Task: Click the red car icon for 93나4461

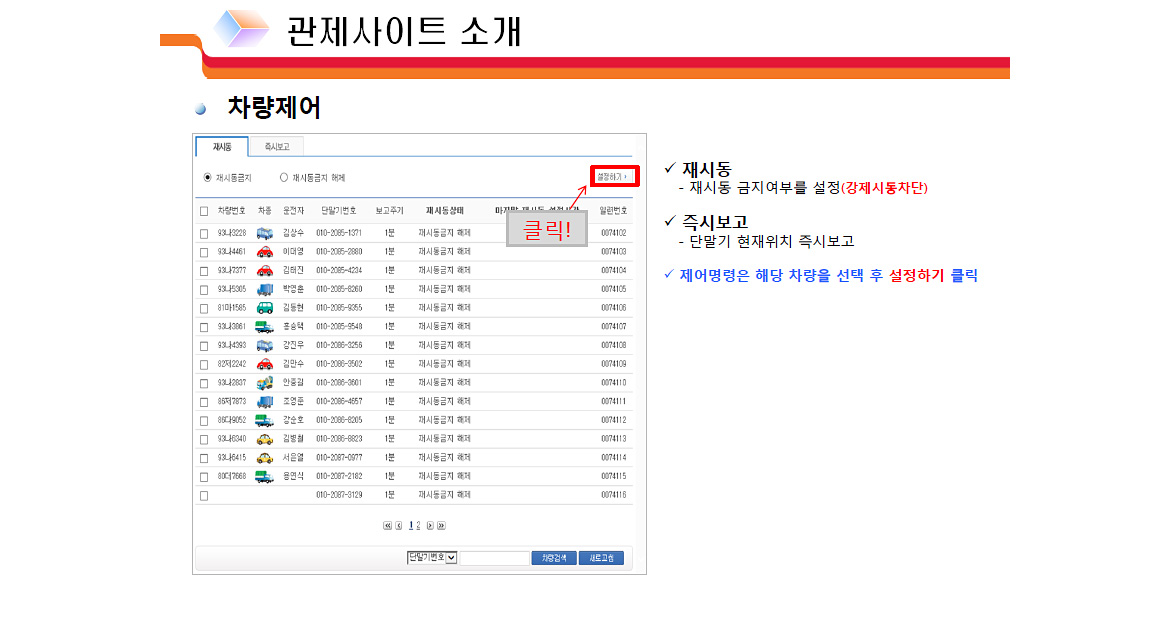Action: (264, 252)
